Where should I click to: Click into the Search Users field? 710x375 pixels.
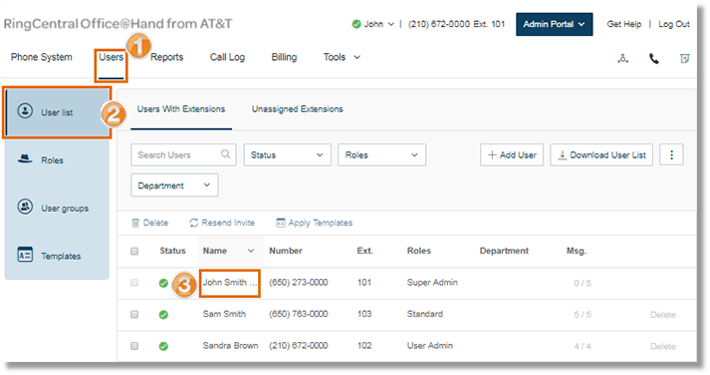183,155
